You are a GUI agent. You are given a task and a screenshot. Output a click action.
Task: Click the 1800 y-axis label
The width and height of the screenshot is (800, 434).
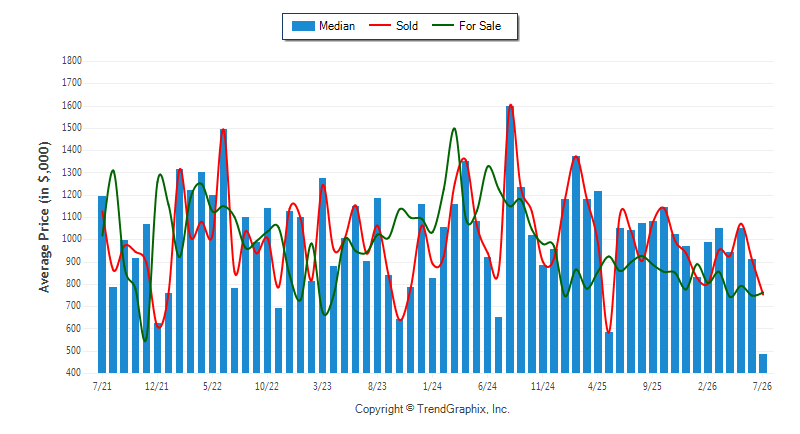coord(72,61)
